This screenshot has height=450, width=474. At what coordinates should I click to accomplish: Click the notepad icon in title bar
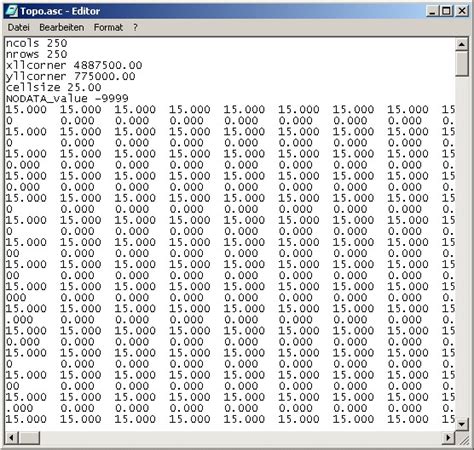coord(12,11)
